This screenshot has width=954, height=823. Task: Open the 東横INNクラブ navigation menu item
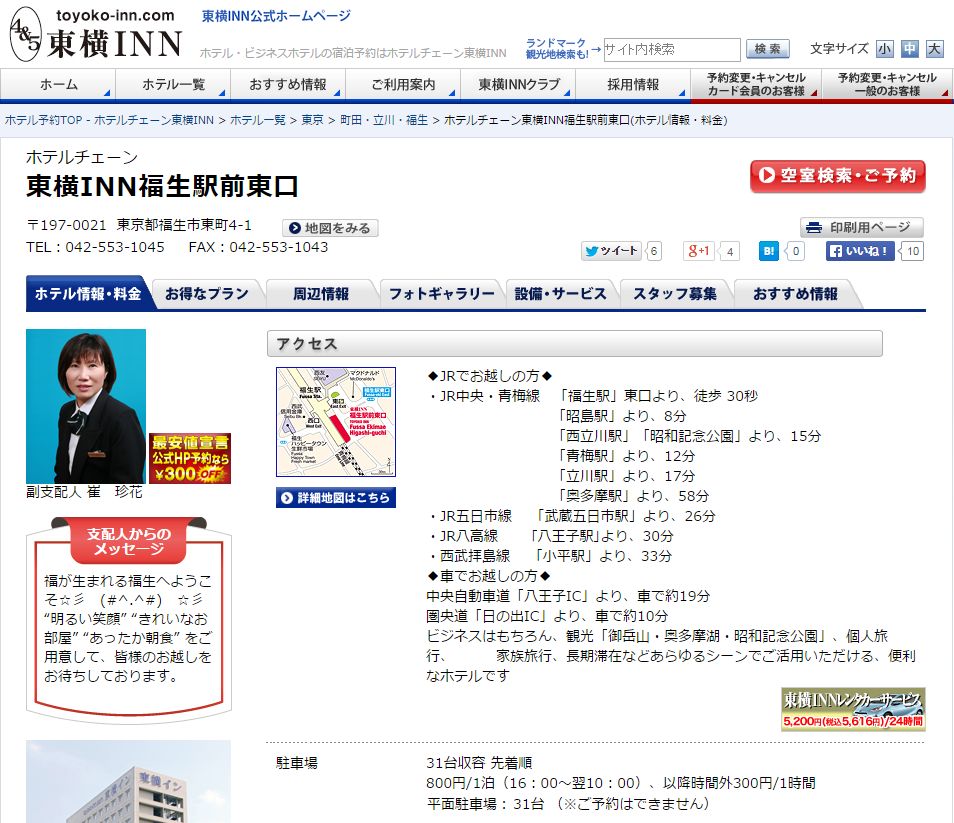coord(518,85)
